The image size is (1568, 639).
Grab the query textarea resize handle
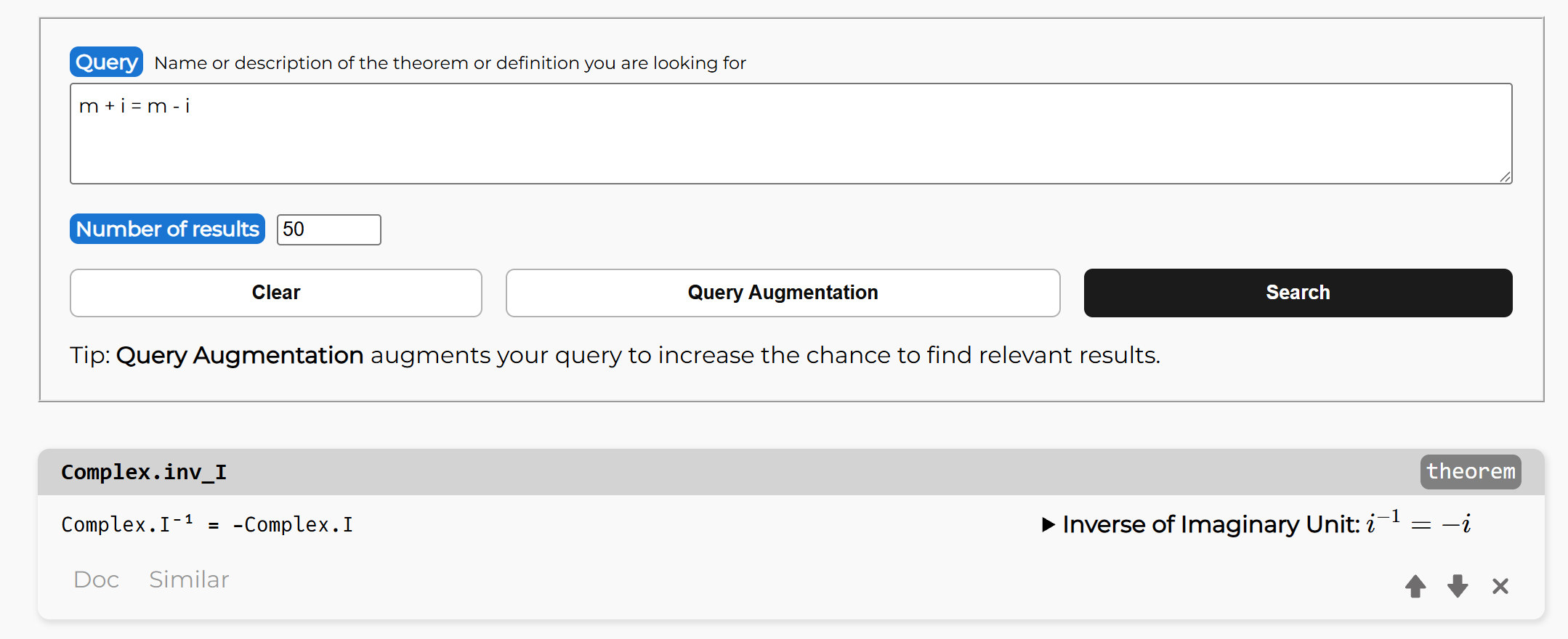point(1505,176)
